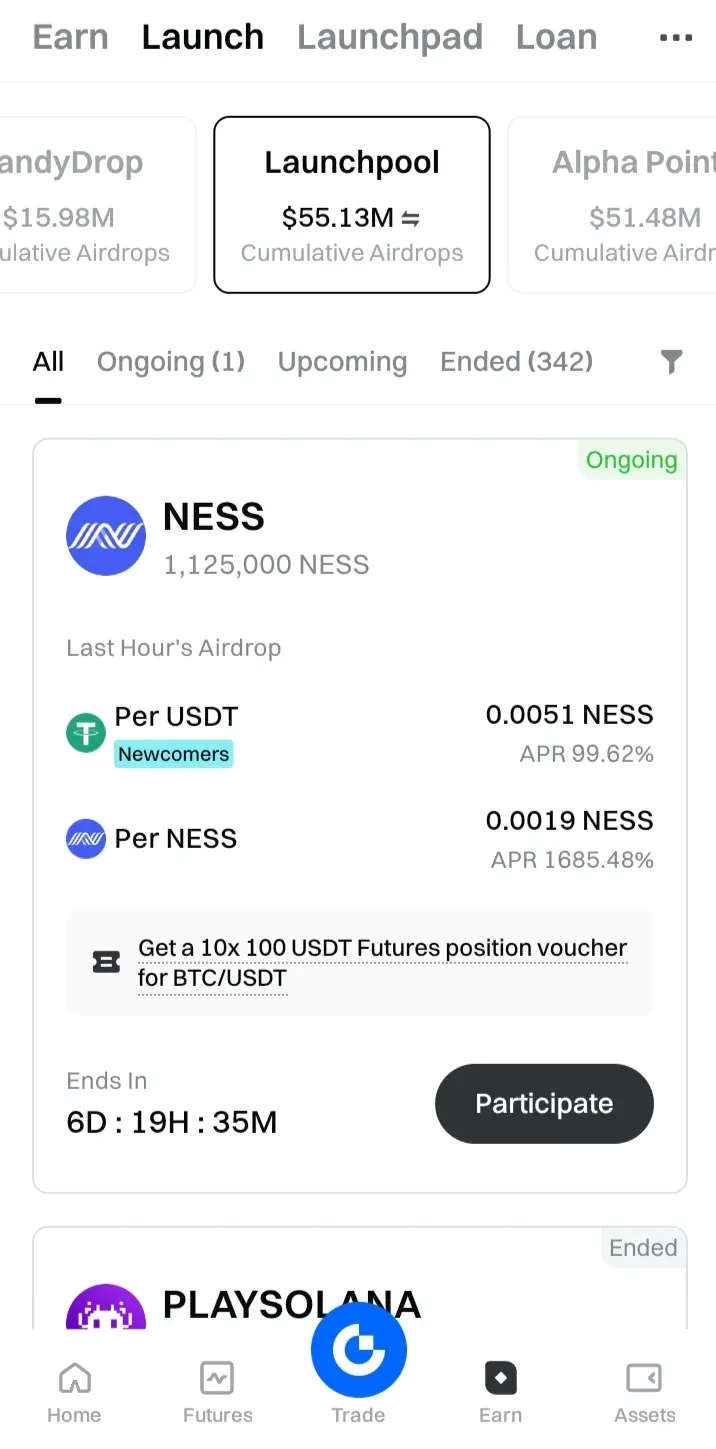The height and width of the screenshot is (1449, 716).
Task: Open the PLAYSOLANA ended pool card
Action: click(x=360, y=1280)
